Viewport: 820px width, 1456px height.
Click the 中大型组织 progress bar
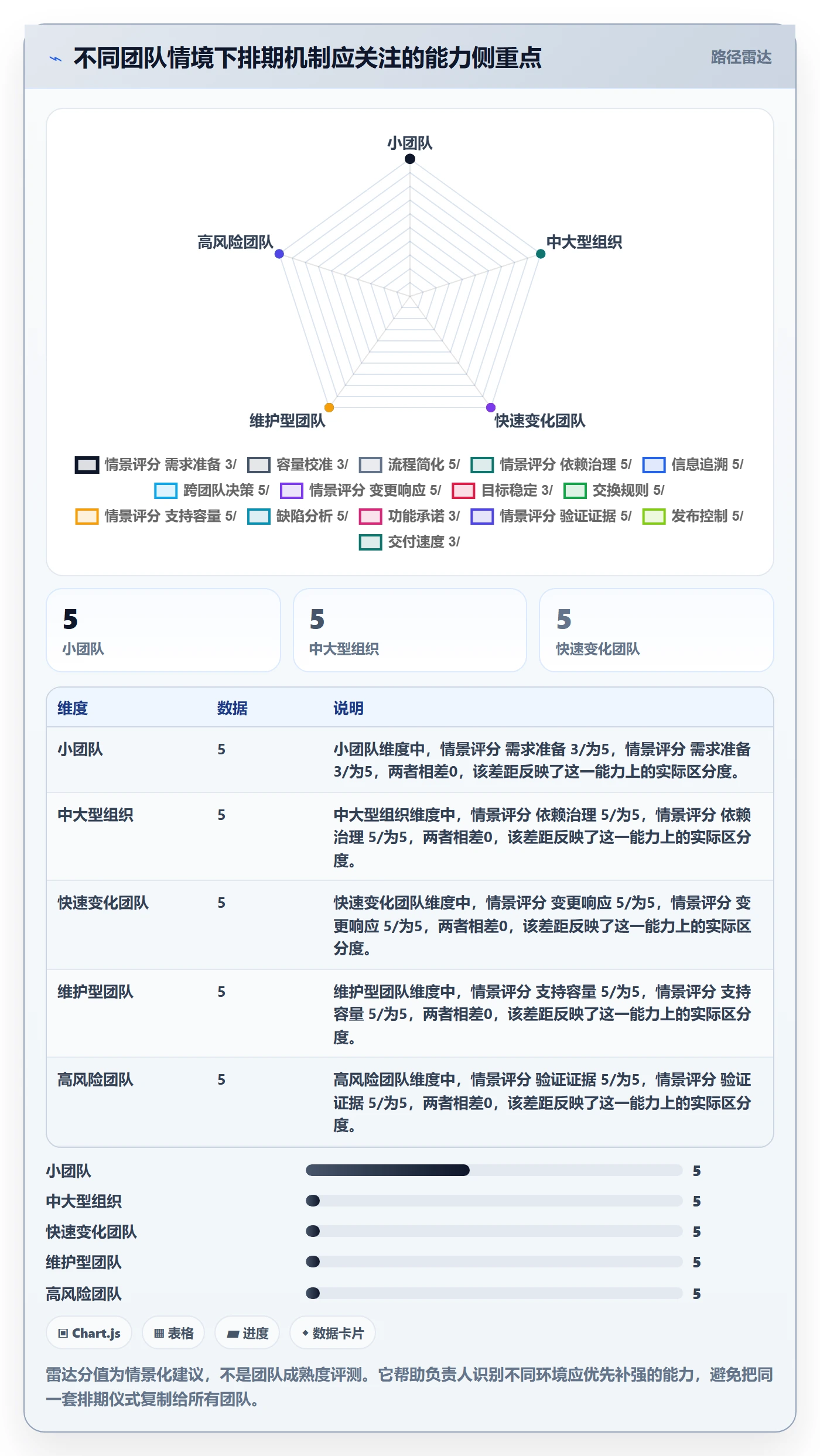(494, 1201)
